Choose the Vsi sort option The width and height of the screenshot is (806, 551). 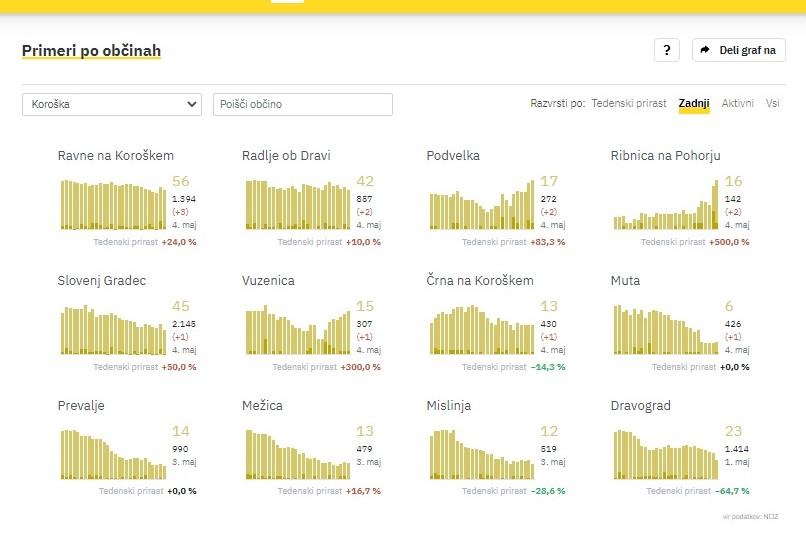click(x=773, y=103)
